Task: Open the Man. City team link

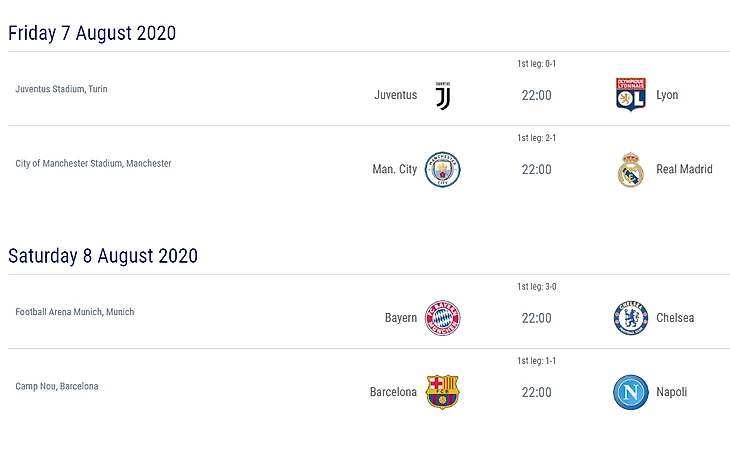Action: (395, 170)
